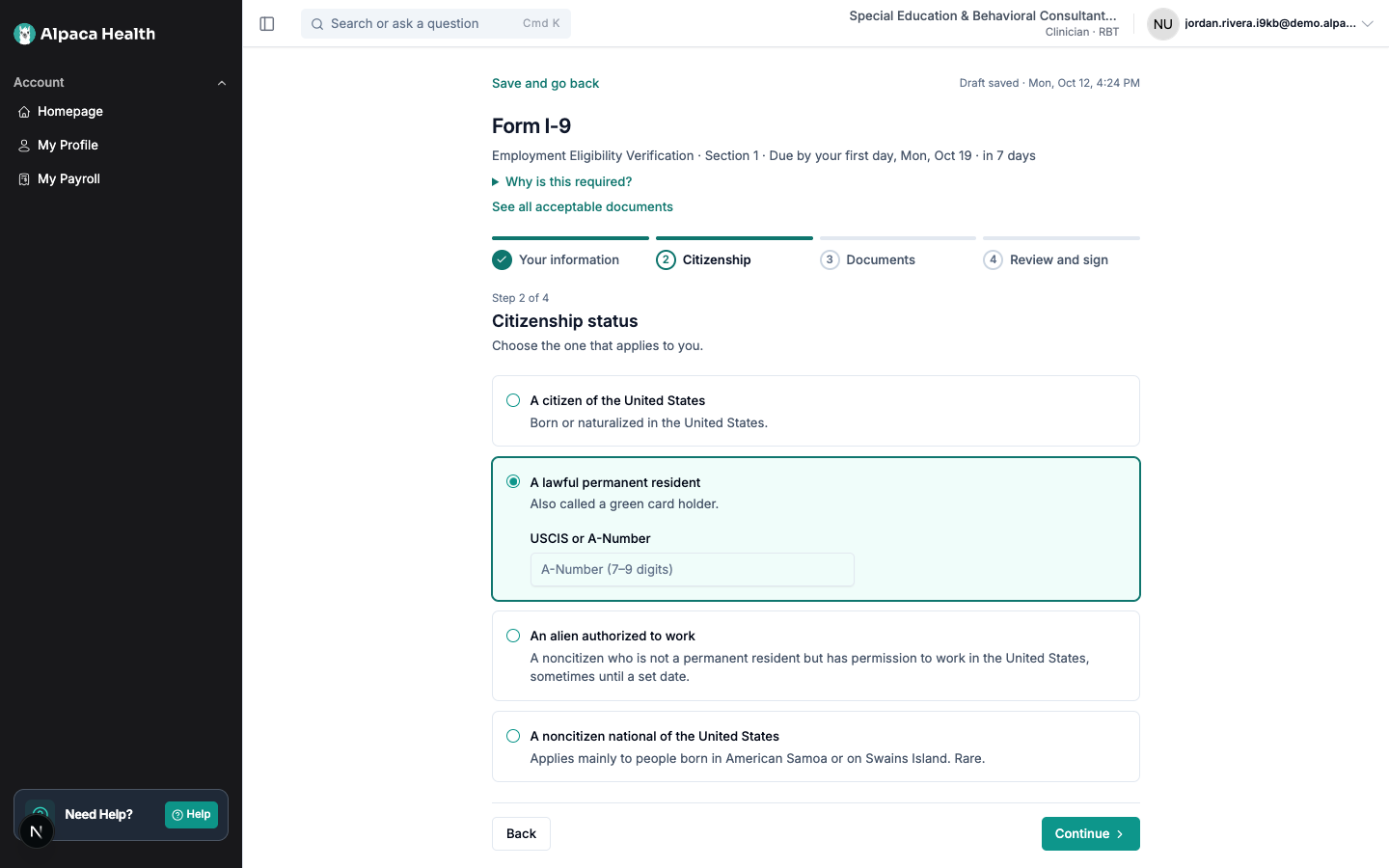Image resolution: width=1389 pixels, height=868 pixels.
Task: Open the Citizenship step label
Action: (x=717, y=259)
